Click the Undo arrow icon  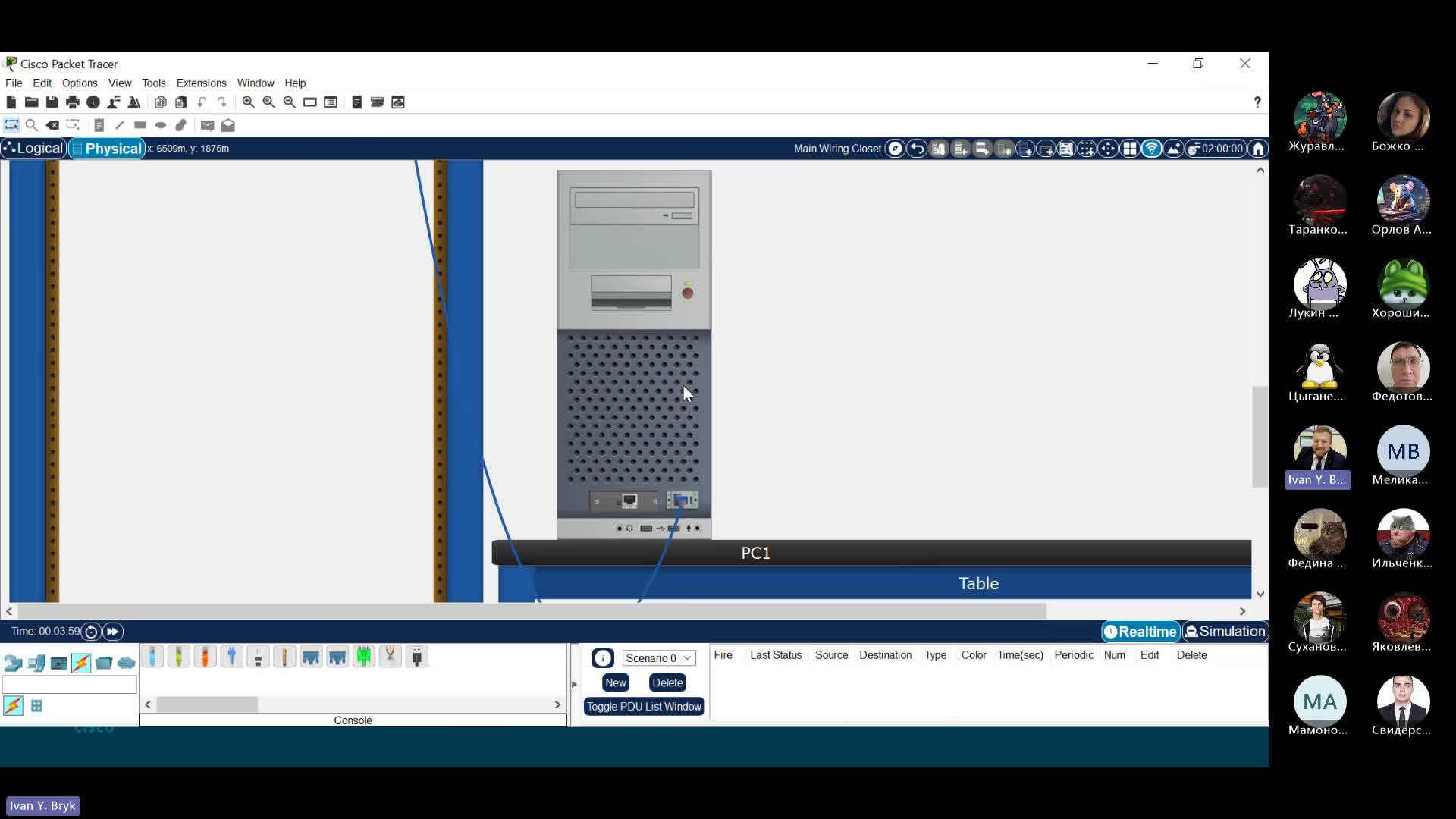202,102
